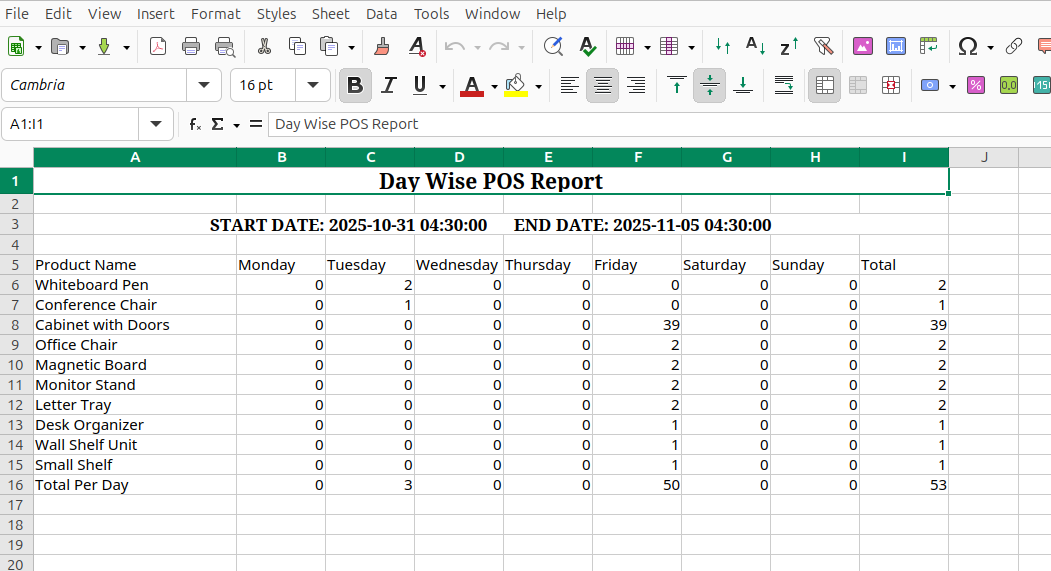Open underline style dropdown arrow
This screenshot has height=571, width=1051.
click(x=442, y=86)
